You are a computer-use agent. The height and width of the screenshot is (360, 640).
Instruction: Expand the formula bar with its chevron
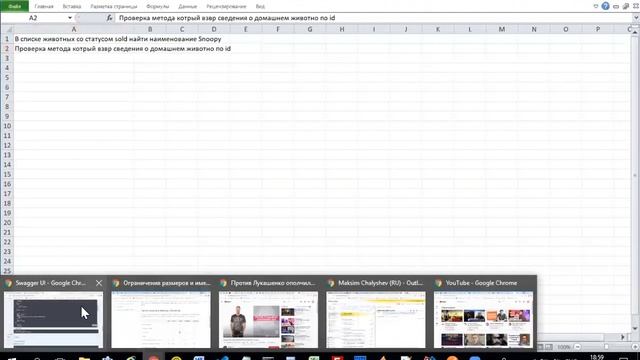pyautogui.click(x=636, y=18)
